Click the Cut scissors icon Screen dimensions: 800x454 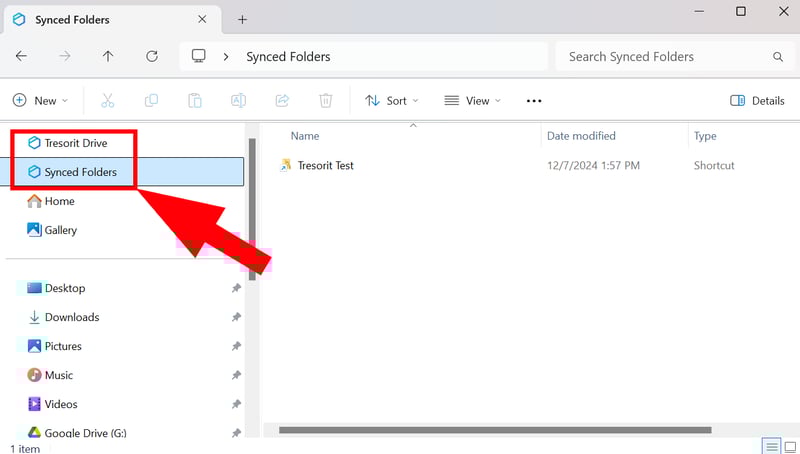click(x=108, y=100)
